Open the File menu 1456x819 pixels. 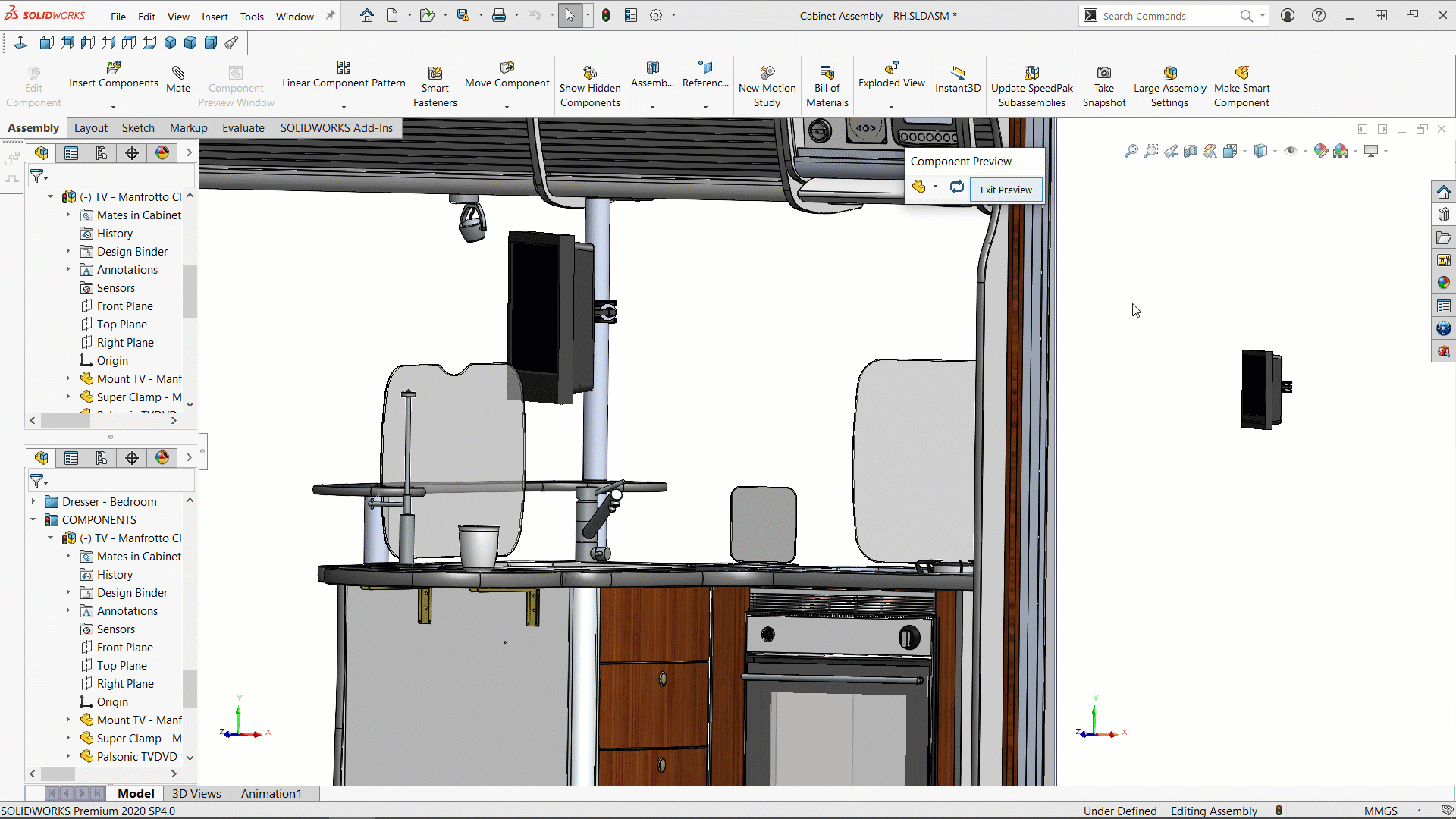coord(118,16)
